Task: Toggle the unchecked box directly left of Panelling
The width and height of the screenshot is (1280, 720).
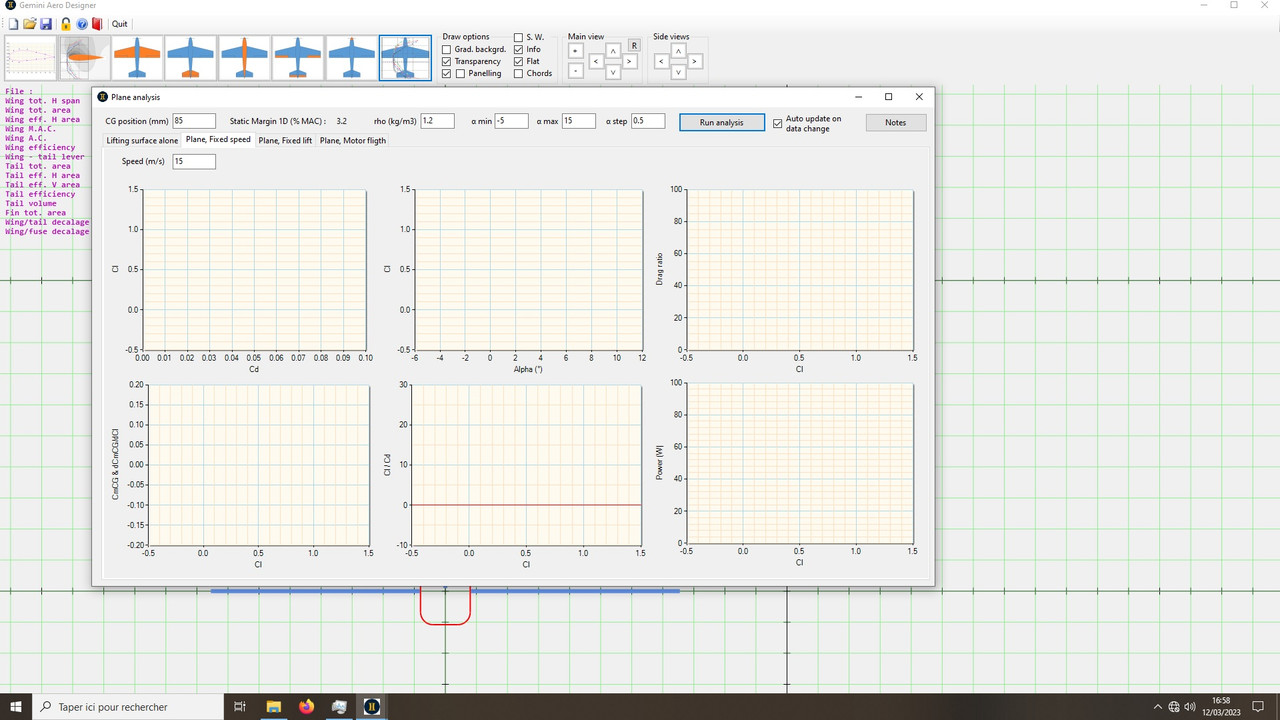Action: [460, 73]
